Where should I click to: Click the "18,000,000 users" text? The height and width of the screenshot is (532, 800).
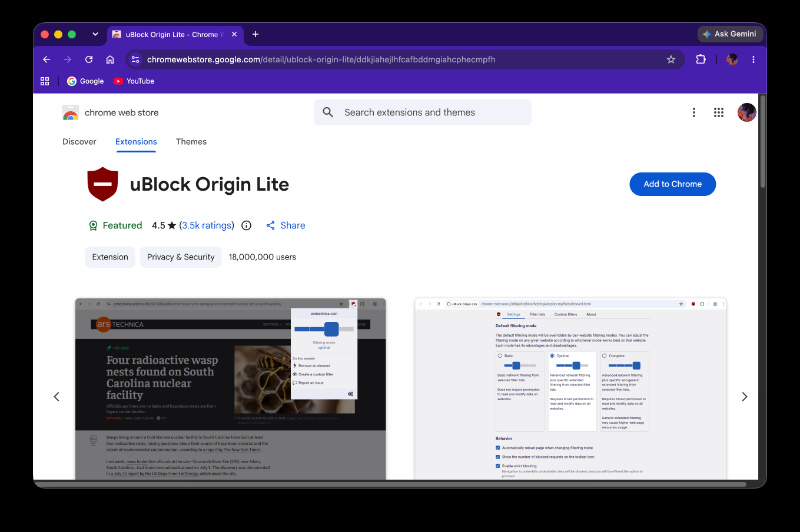(262, 257)
